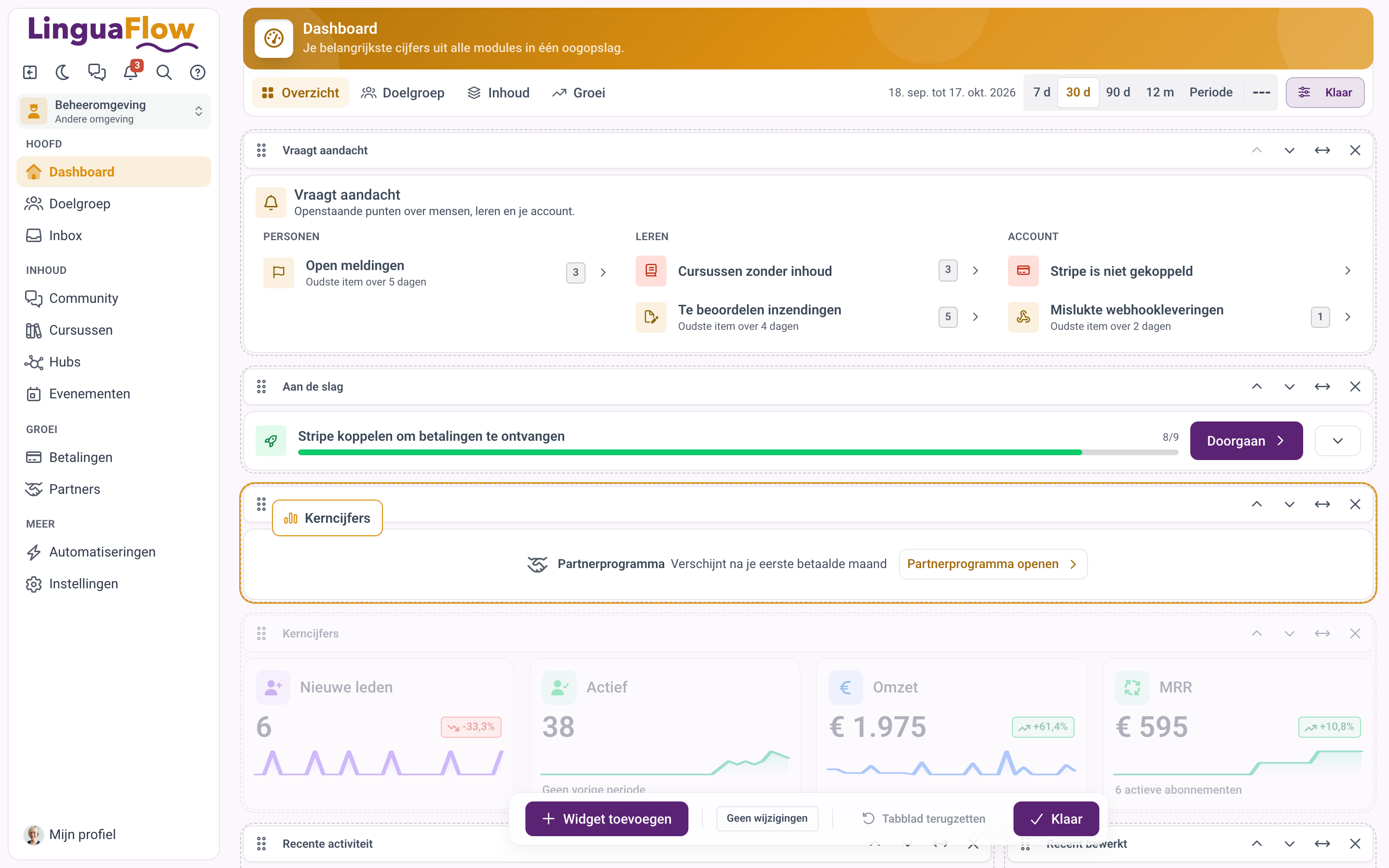
Task: Open the chat messages icon
Action: (97, 72)
